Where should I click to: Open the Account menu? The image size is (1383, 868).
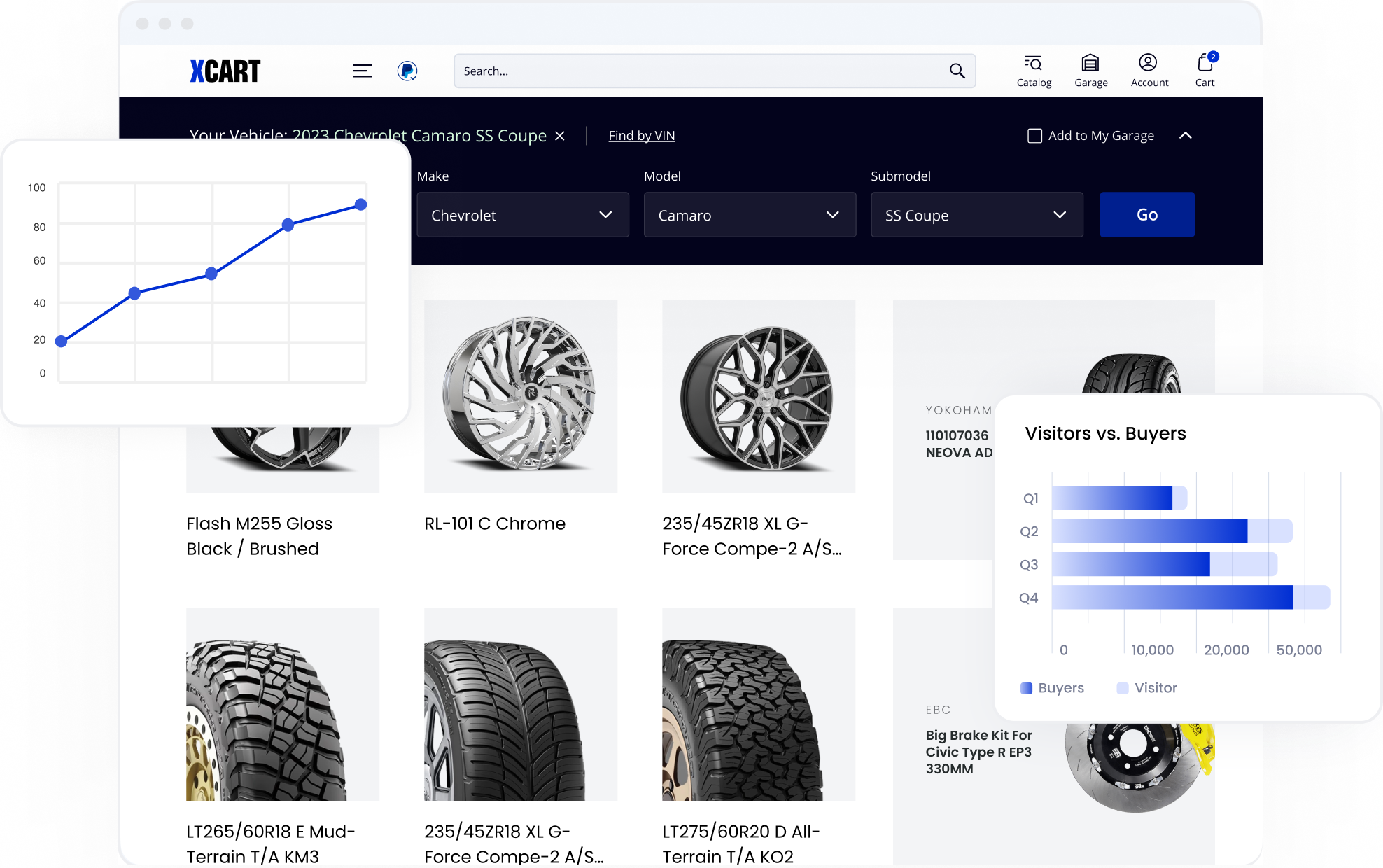point(1149,70)
